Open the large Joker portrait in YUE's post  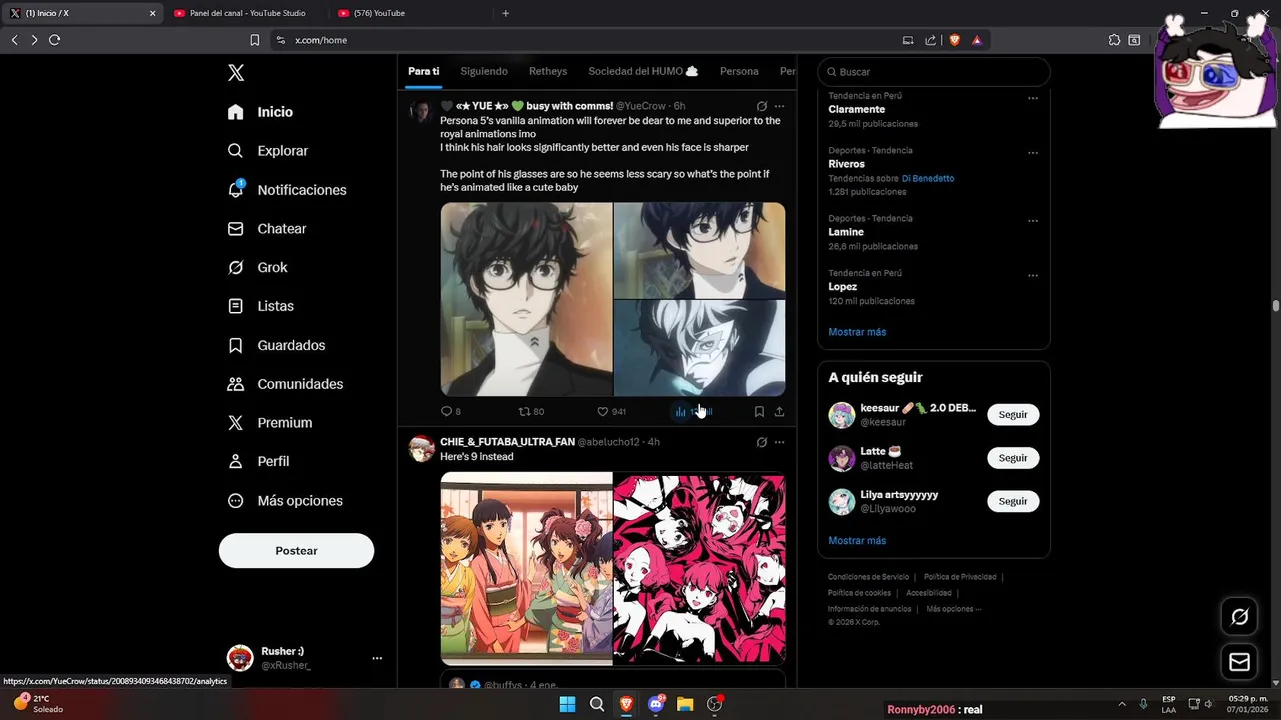[x=526, y=299]
